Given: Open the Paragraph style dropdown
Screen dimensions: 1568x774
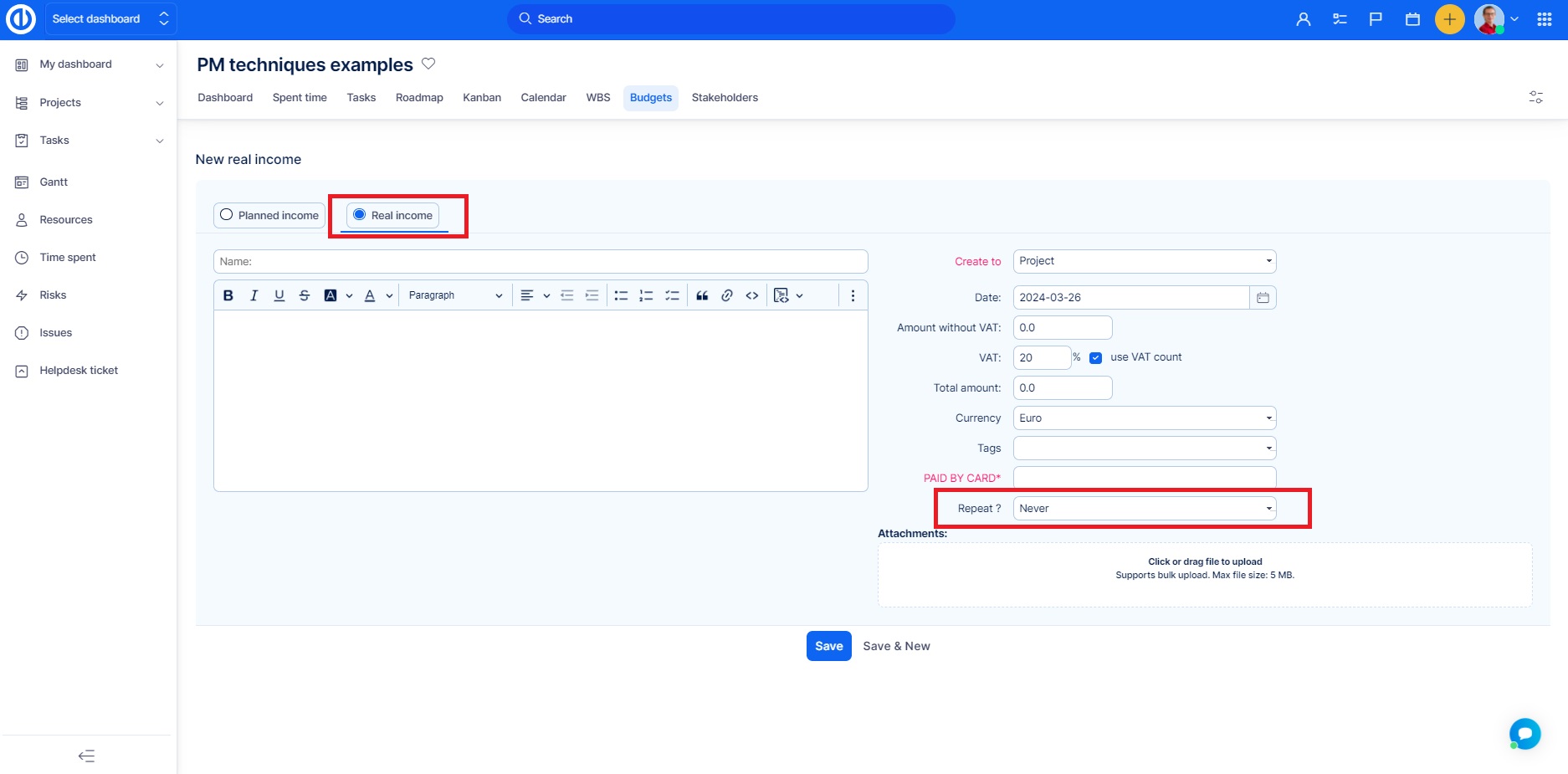Looking at the screenshot, I should point(454,295).
